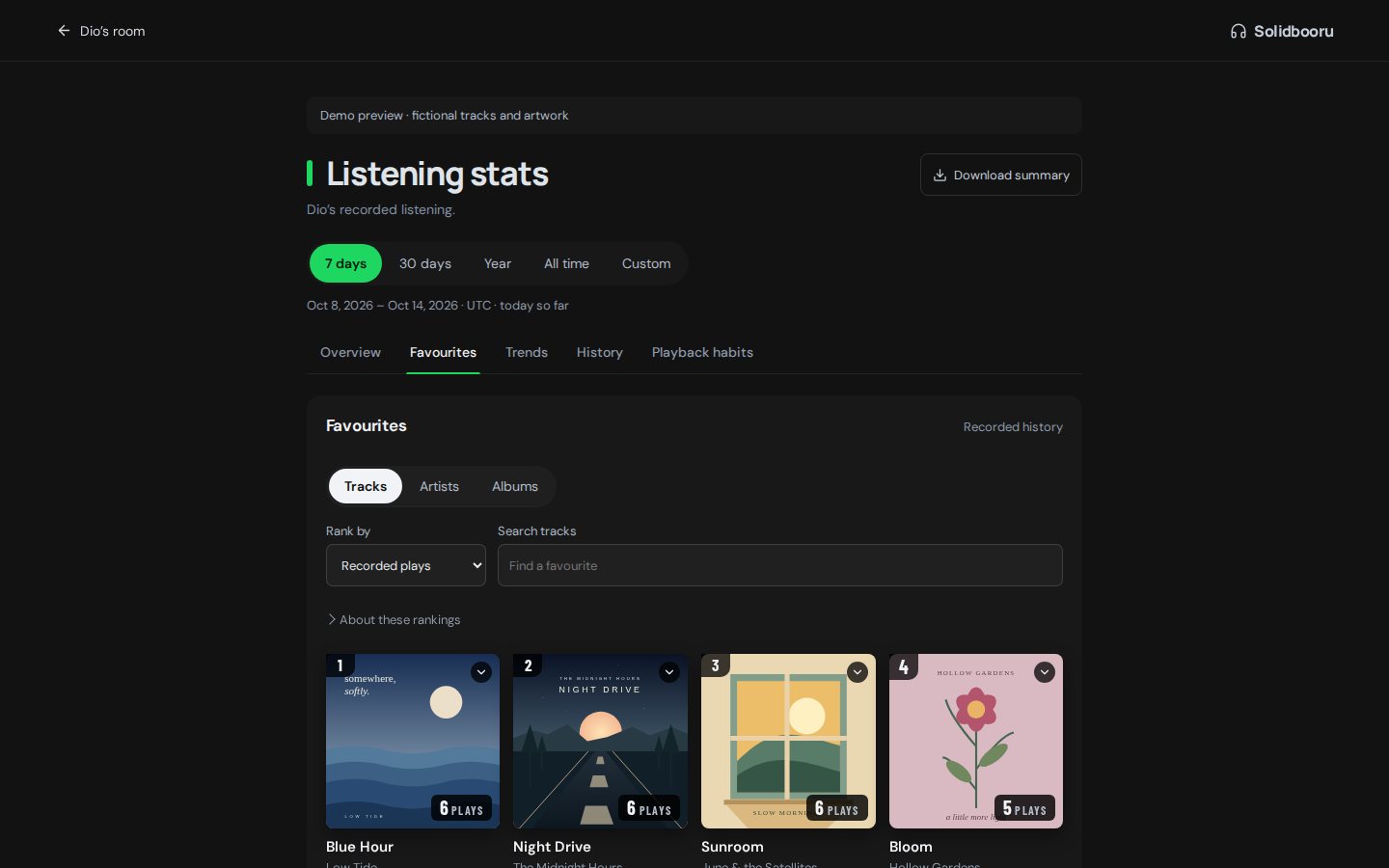Click the Sunroom track title
The width and height of the screenshot is (1389, 868).
click(732, 847)
